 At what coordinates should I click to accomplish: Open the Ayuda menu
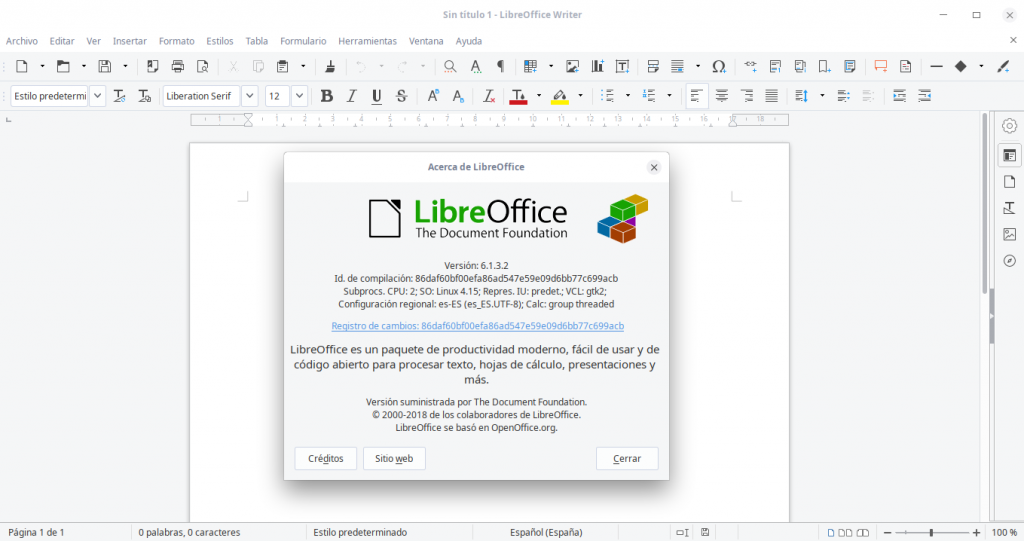[468, 41]
